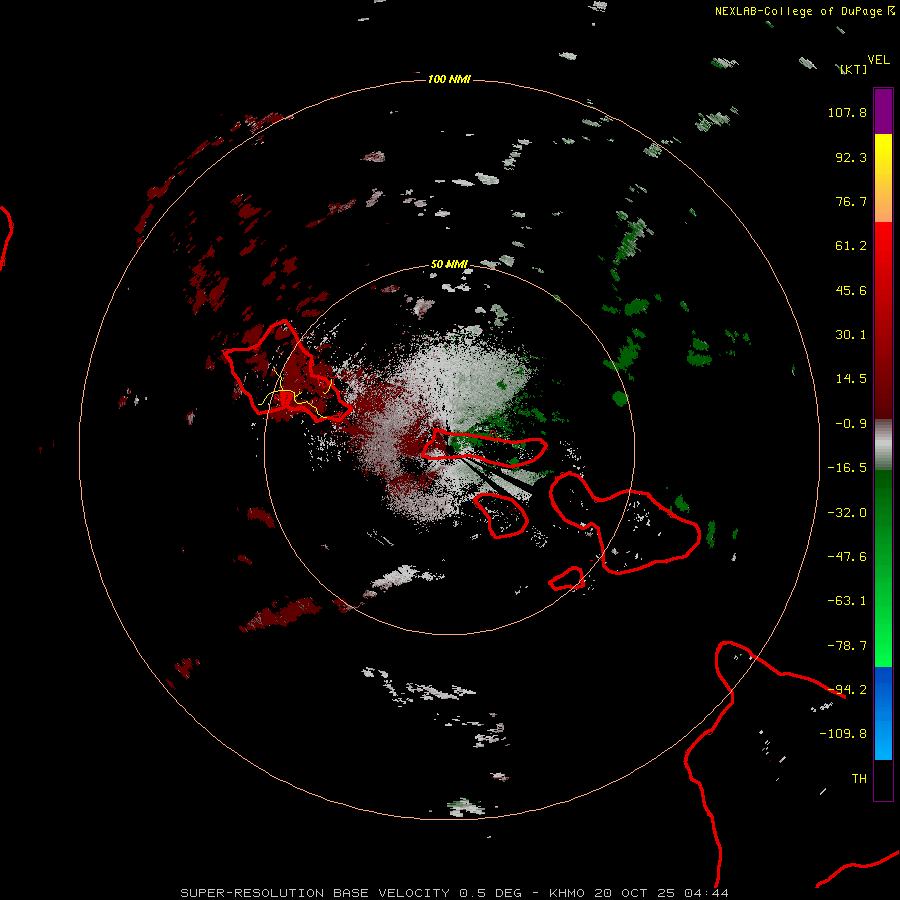Image resolution: width=900 pixels, height=900 pixels.
Task: Click the -109.8 velocity scale value
Action: [843, 734]
